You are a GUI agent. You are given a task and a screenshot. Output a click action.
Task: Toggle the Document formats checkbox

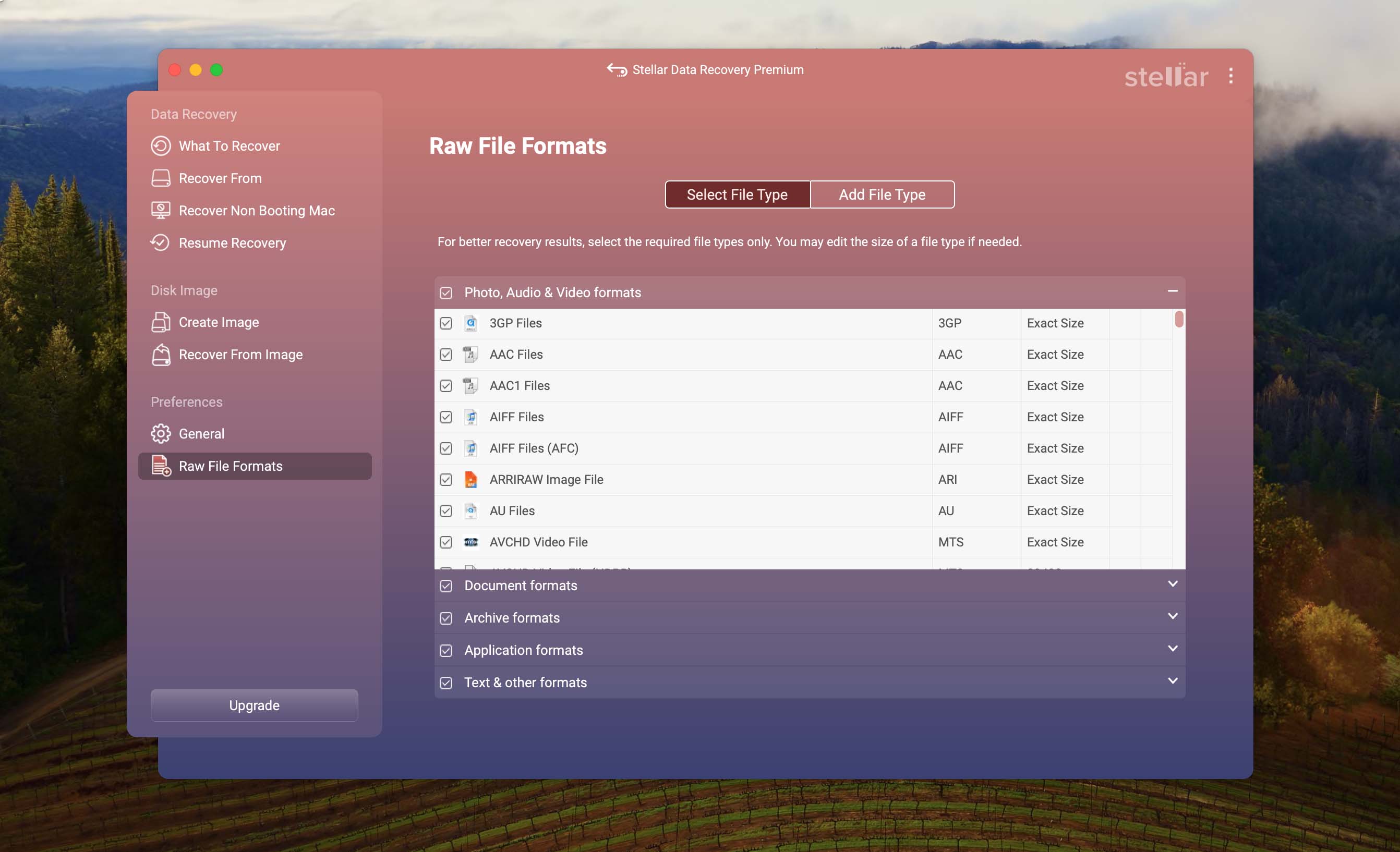point(446,586)
